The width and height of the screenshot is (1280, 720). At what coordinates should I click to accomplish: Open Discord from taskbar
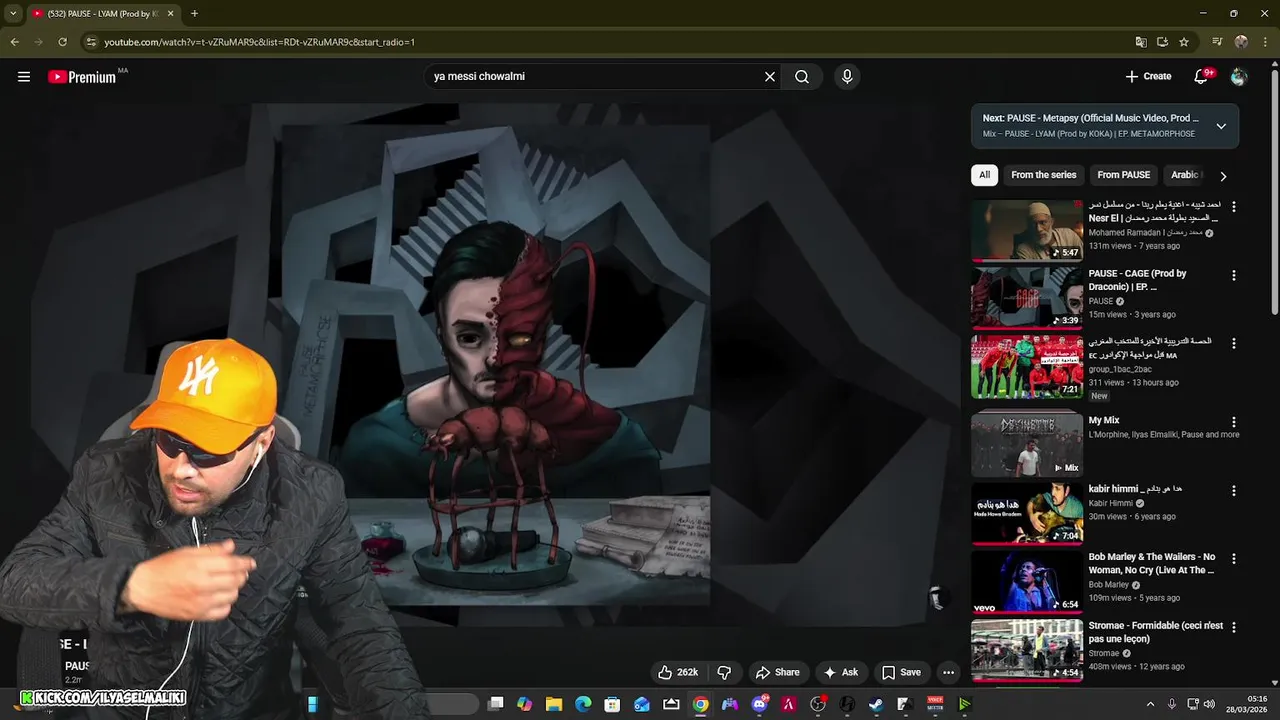[759, 704]
